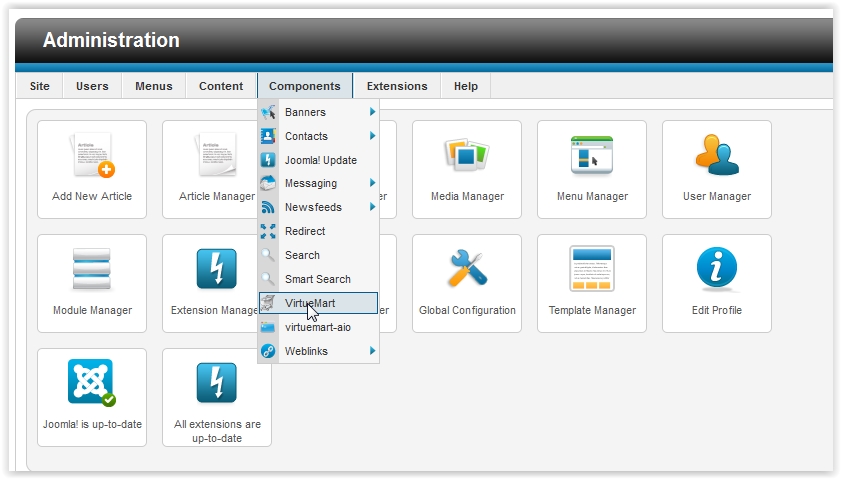Expand the Weblinks submenu arrow

point(372,351)
